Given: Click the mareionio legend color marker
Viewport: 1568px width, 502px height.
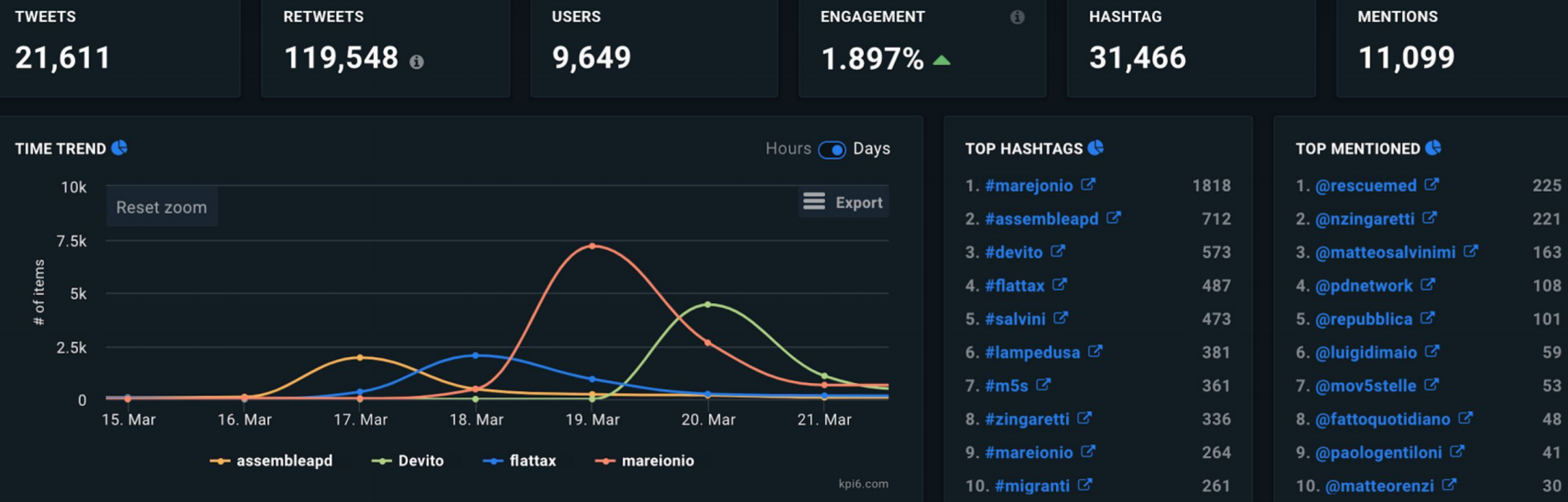Looking at the screenshot, I should click(604, 461).
